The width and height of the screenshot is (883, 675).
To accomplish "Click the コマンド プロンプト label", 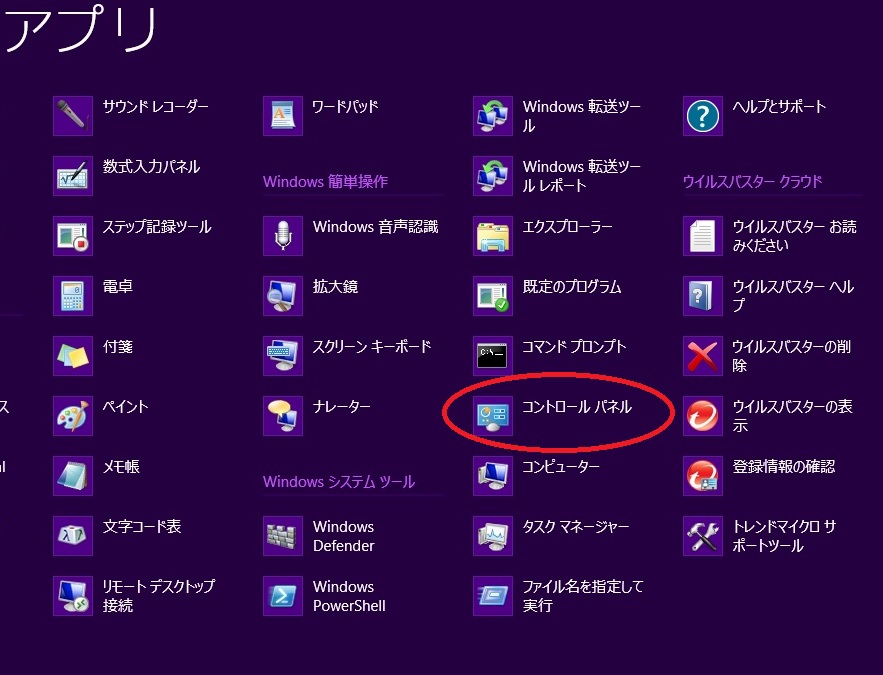I will tap(574, 346).
